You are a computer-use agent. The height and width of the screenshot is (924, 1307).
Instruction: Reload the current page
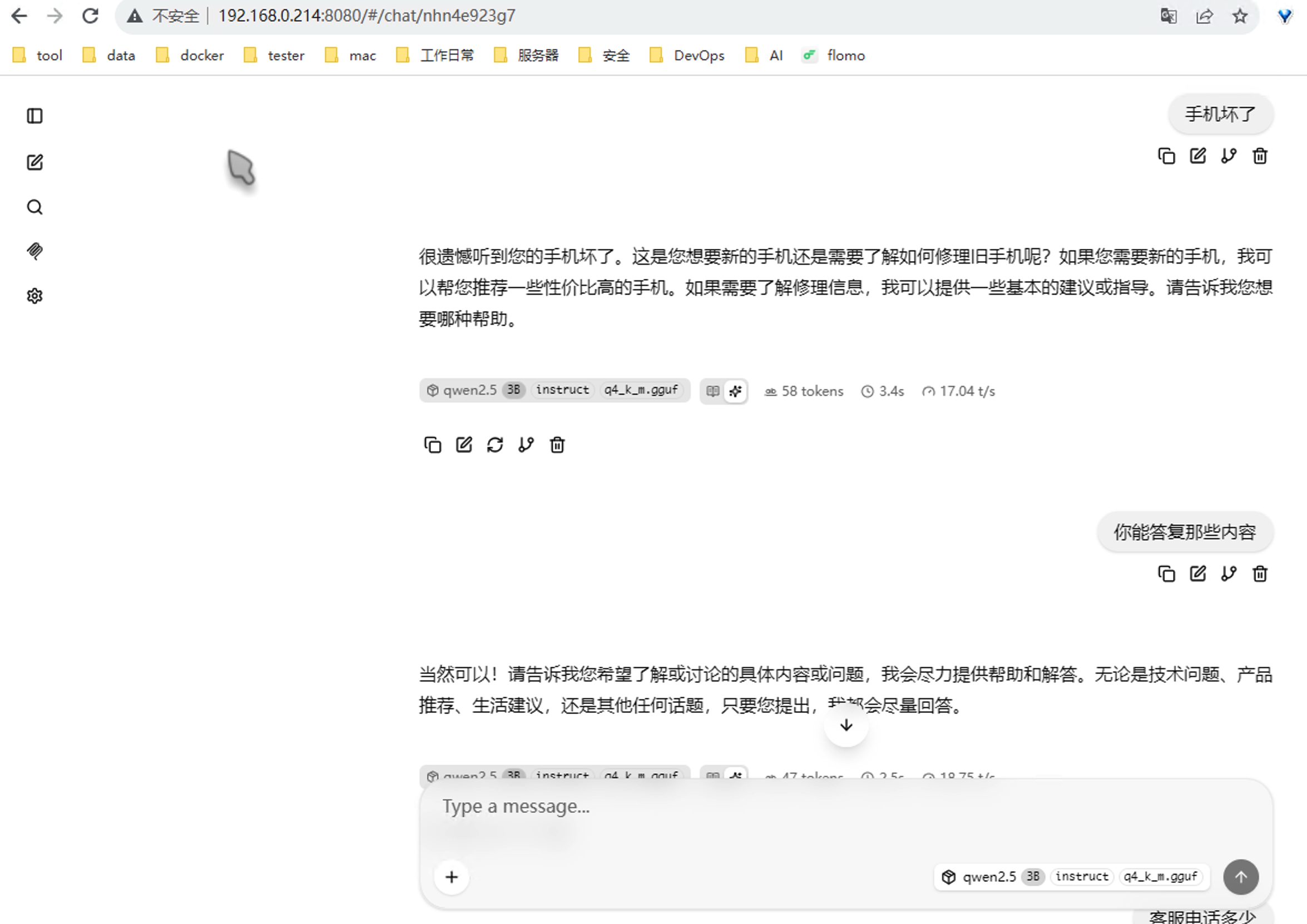(x=91, y=16)
